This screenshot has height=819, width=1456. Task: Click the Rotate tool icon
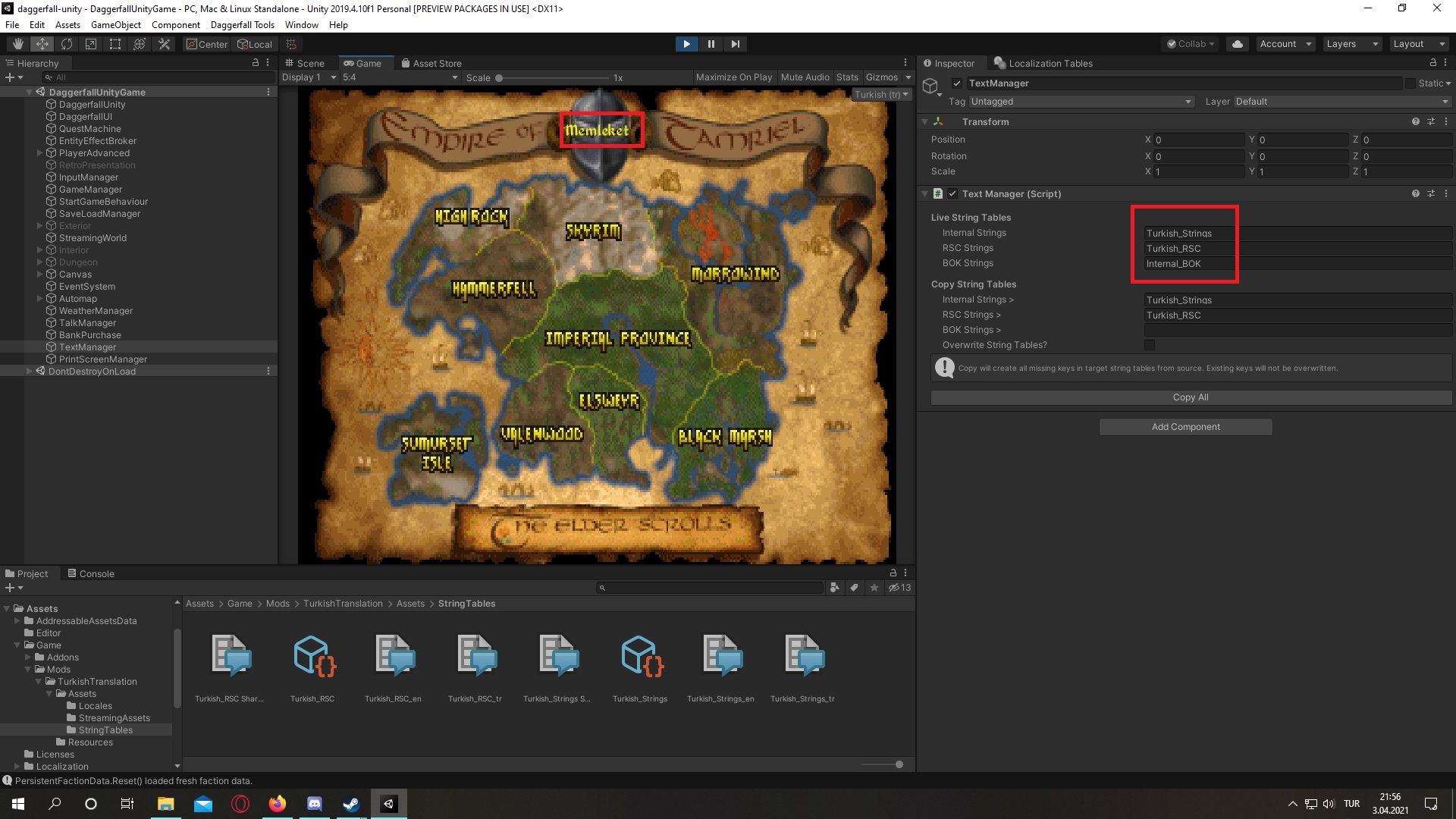[x=65, y=43]
